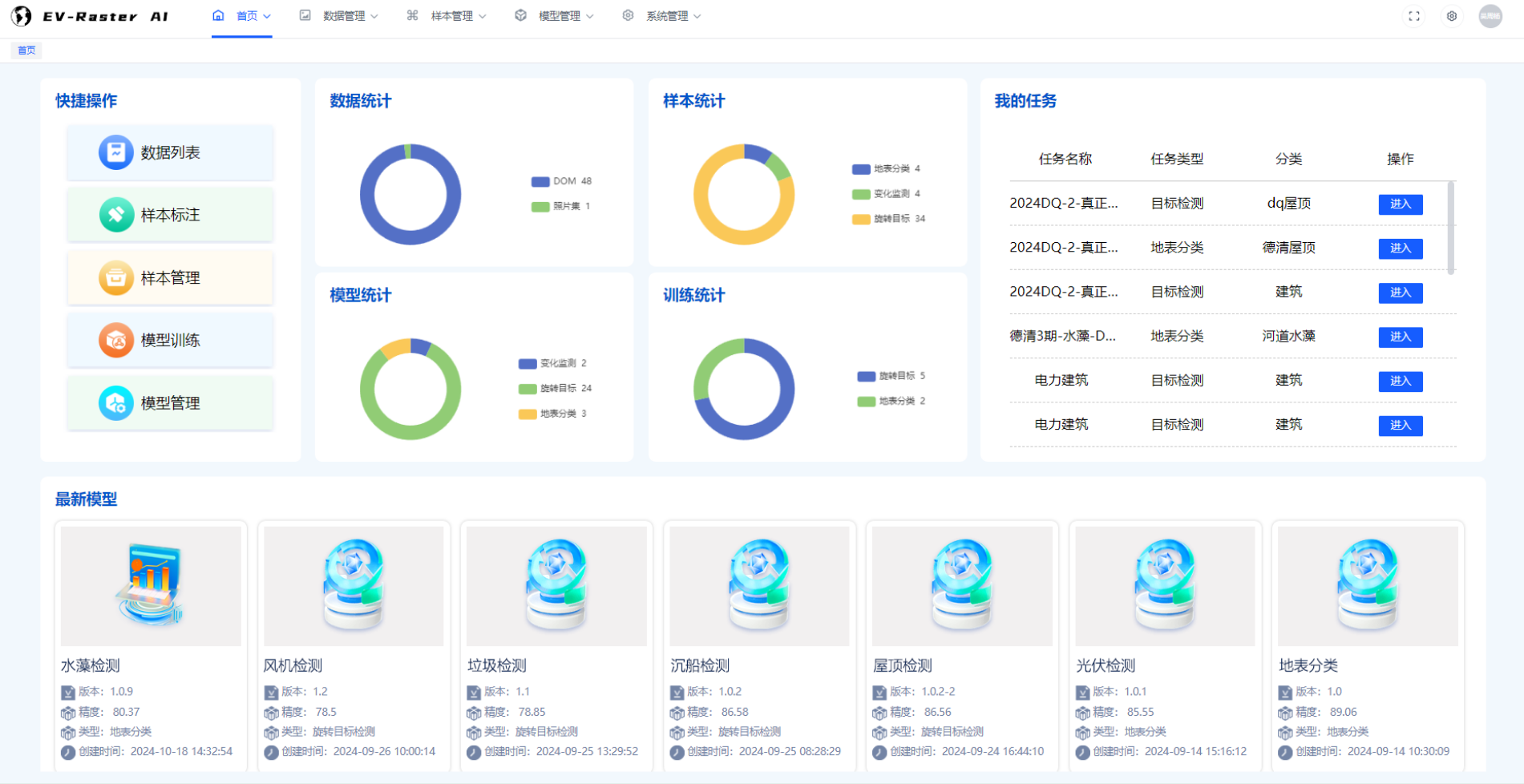The image size is (1524, 784).
Task: Click the creation-time clock icon on 水藻检测 card
Action: (68, 752)
